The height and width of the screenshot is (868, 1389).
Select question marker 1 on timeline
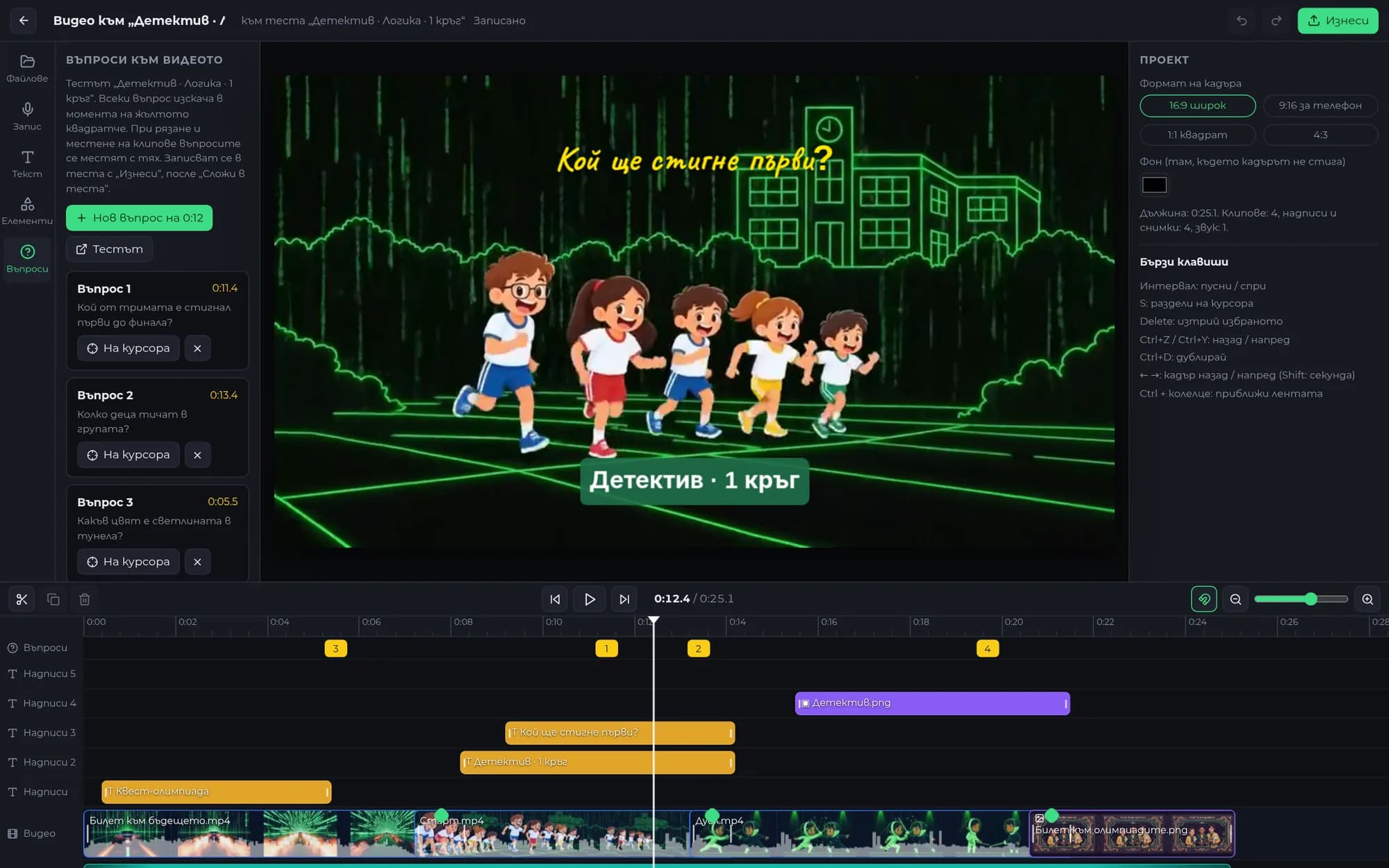point(606,649)
